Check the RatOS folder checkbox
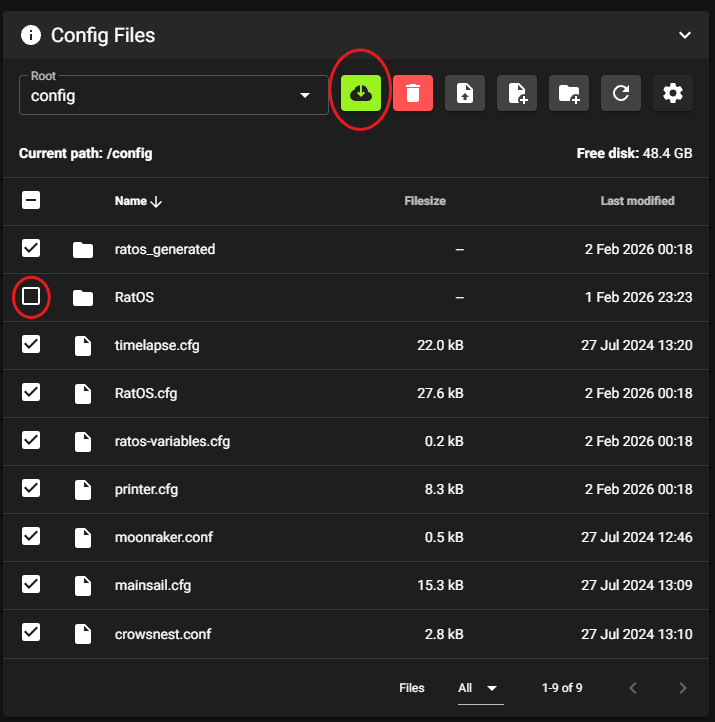 pos(31,296)
